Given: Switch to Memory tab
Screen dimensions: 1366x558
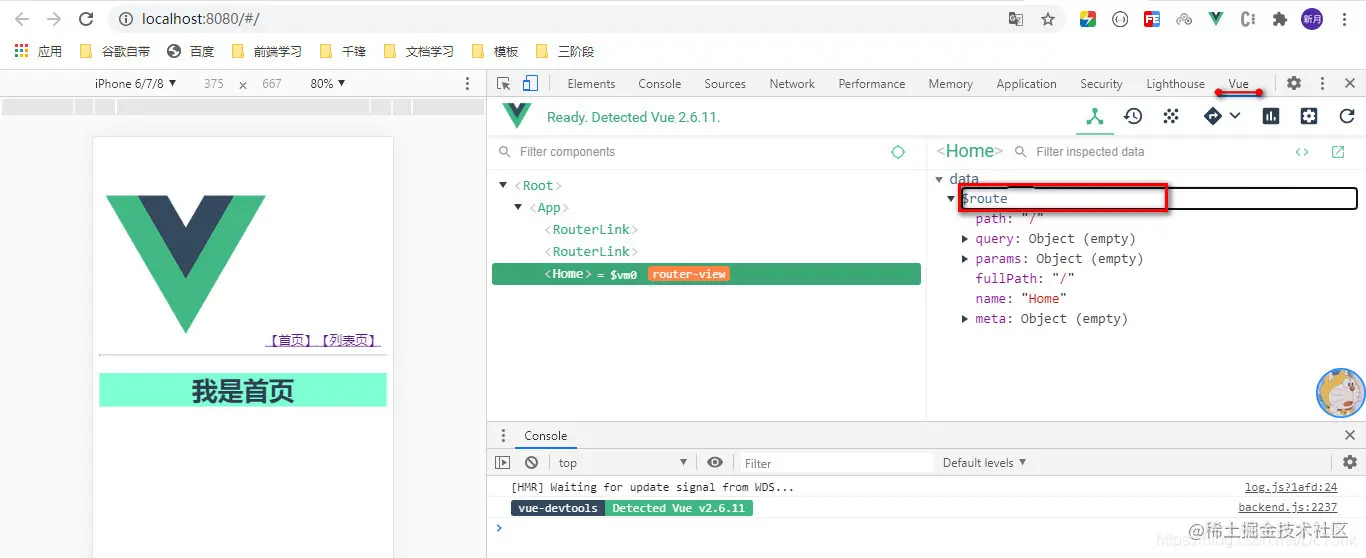Looking at the screenshot, I should coord(951,84).
